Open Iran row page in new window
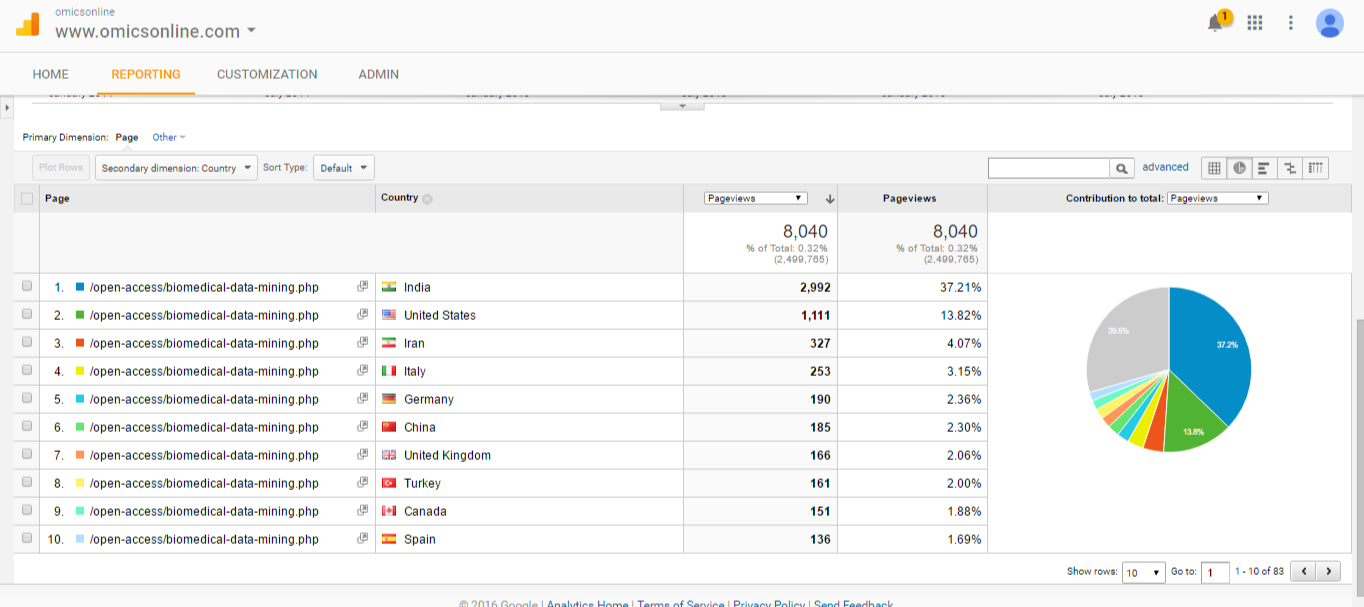The image size is (1364, 607). (362, 343)
